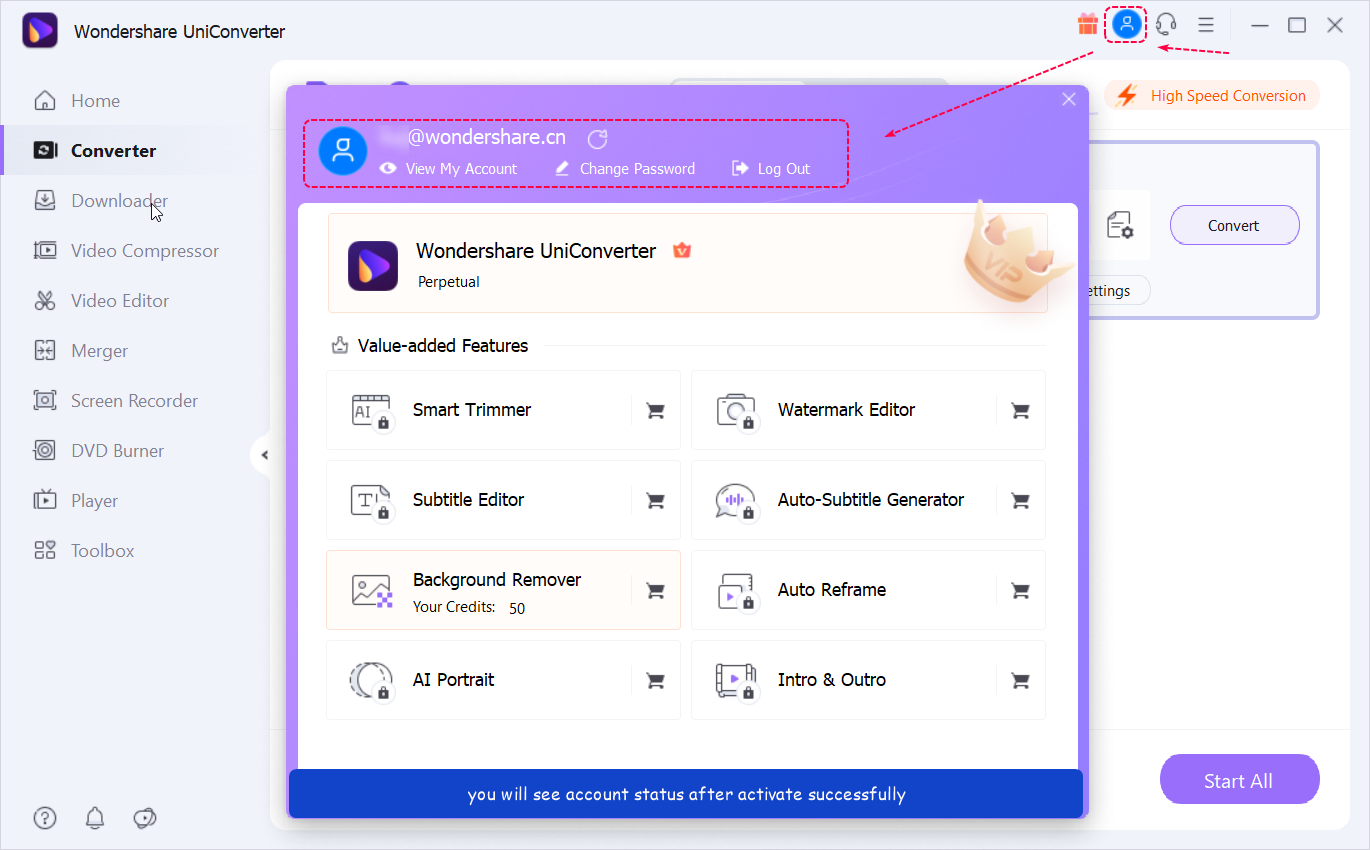Buy Subtitle Editor via cart icon
Image resolution: width=1370 pixels, height=850 pixels.
[x=656, y=500]
